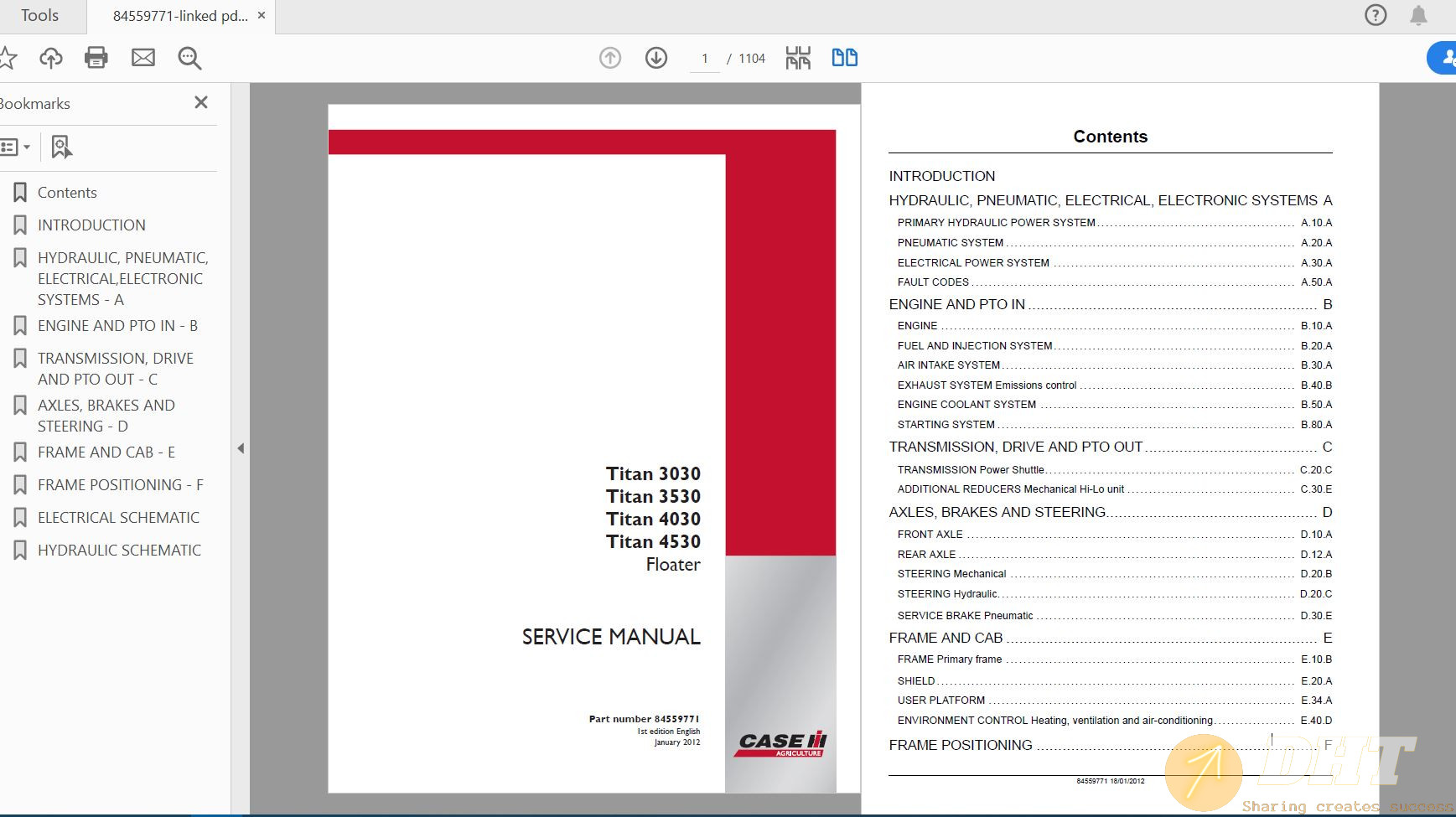The width and height of the screenshot is (1456, 817).
Task: Save the file to cloud storage
Action: [51, 57]
